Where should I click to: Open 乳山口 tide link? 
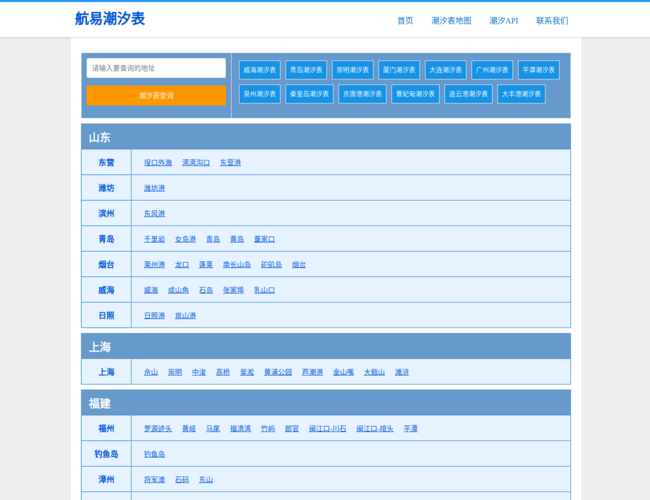click(x=264, y=290)
